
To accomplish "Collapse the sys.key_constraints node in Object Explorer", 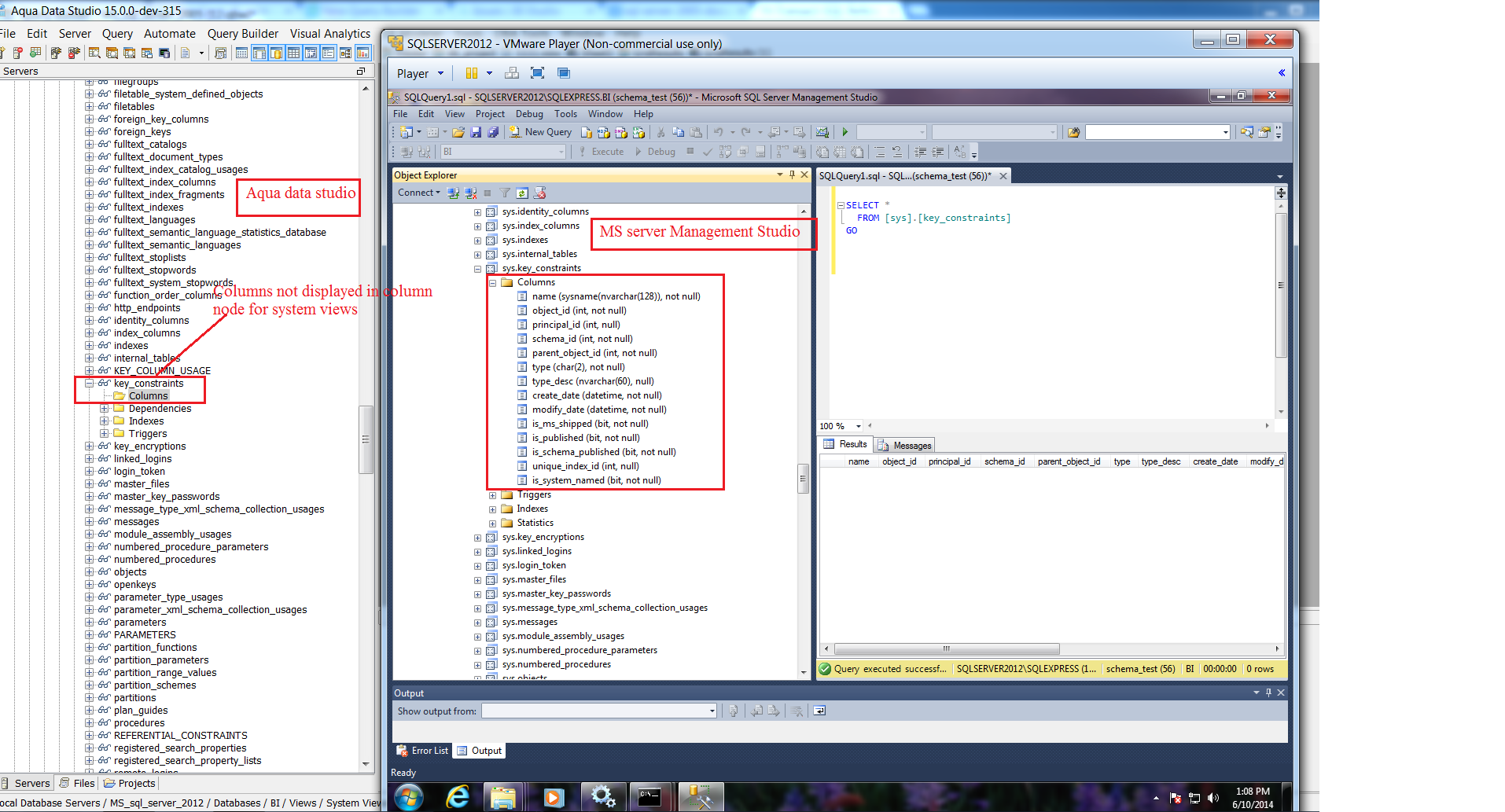I will pyautogui.click(x=477, y=269).
